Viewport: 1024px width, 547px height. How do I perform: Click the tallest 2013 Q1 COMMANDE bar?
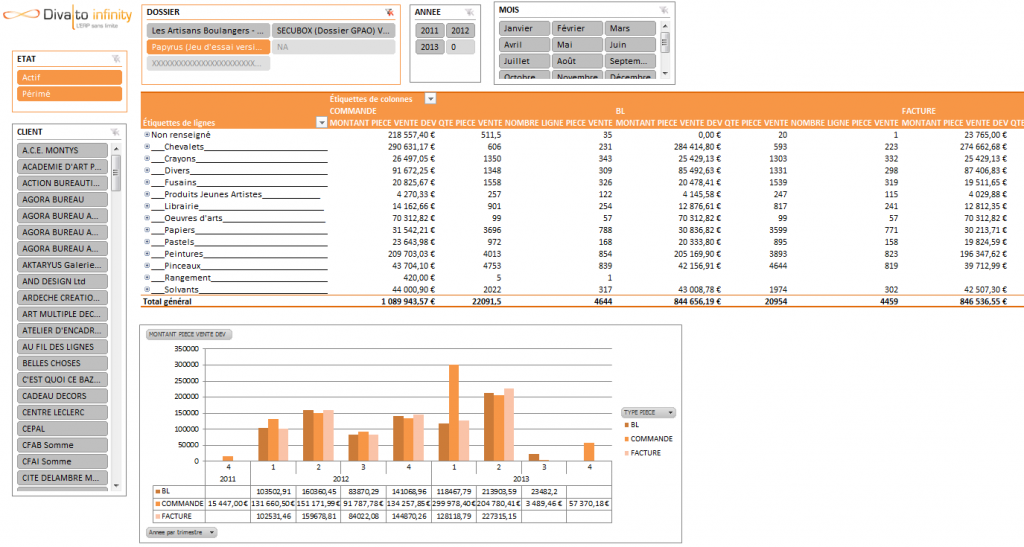pyautogui.click(x=454, y=413)
